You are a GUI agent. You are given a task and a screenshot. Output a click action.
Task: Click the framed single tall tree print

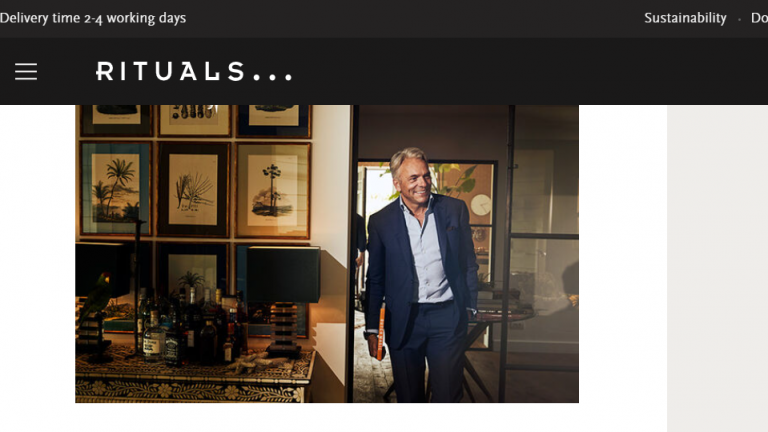click(272, 190)
